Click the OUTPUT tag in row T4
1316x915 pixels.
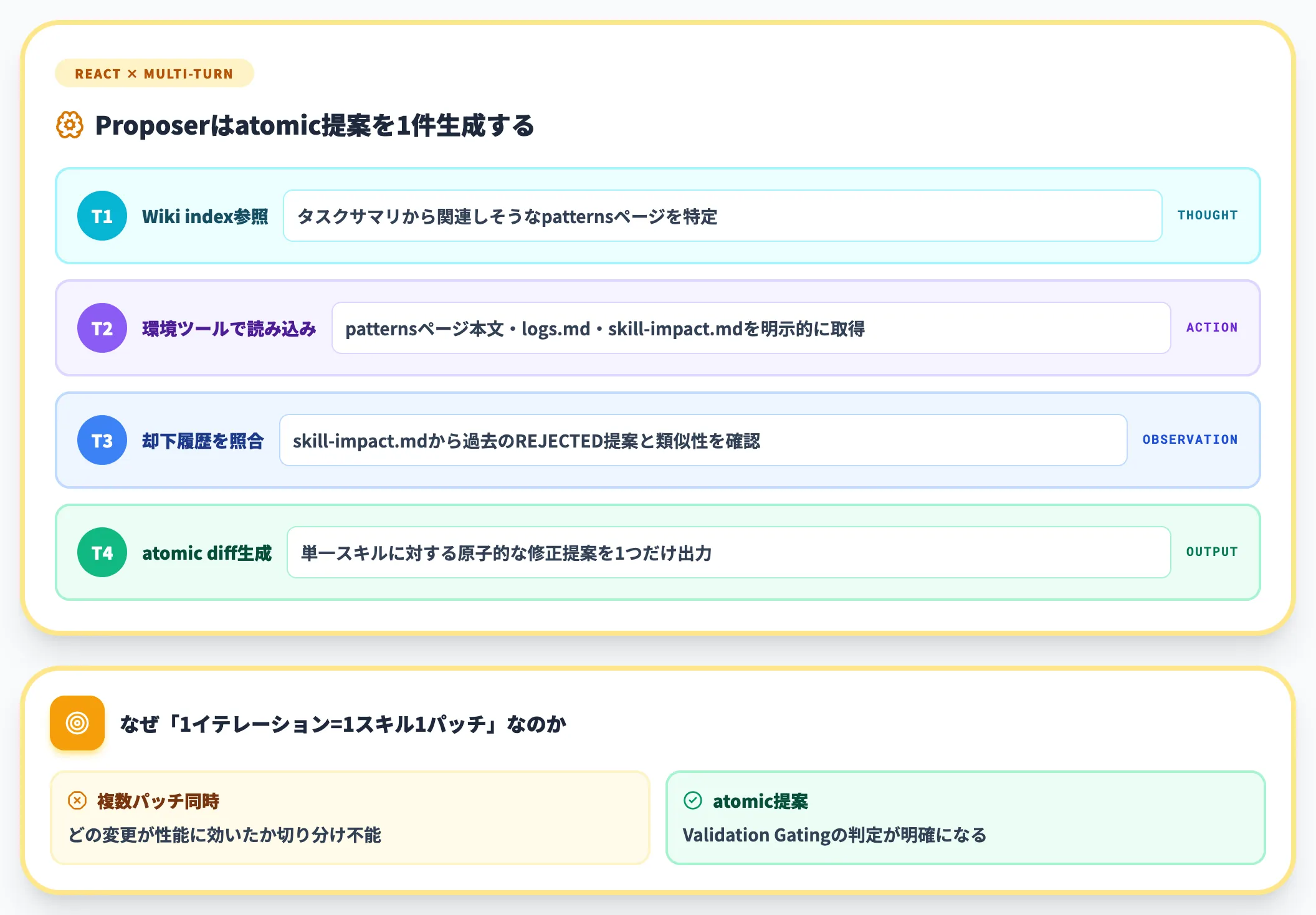(x=1212, y=552)
